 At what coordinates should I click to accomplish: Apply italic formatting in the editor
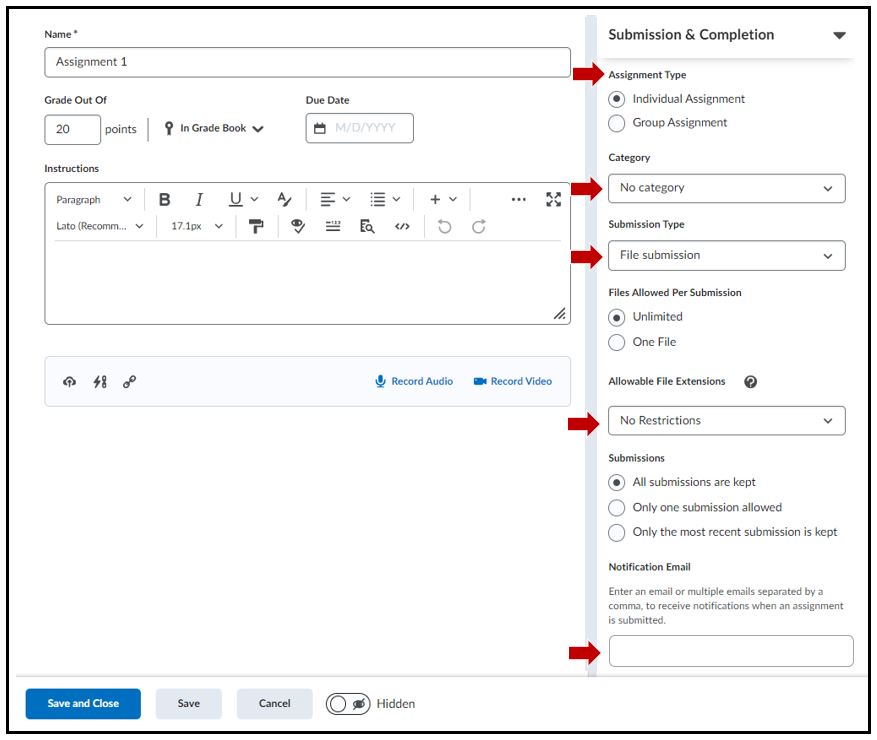click(x=199, y=200)
